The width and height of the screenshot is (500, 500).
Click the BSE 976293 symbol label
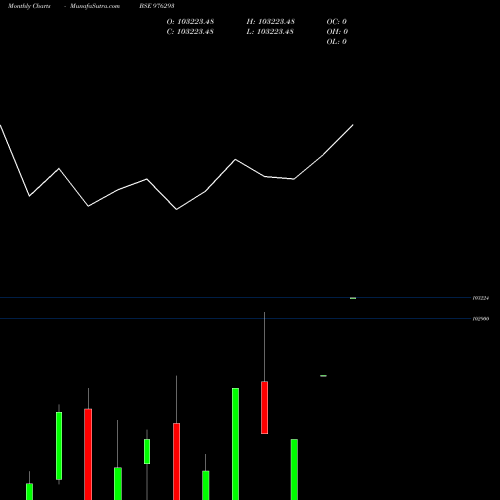click(x=157, y=6)
